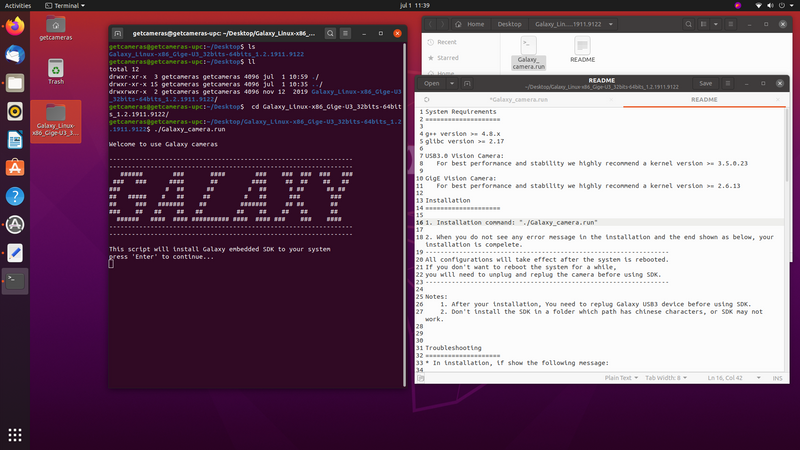The width and height of the screenshot is (800, 450).
Task: Switch to the *Galaxy_camera.run tab
Action: (x=518, y=99)
